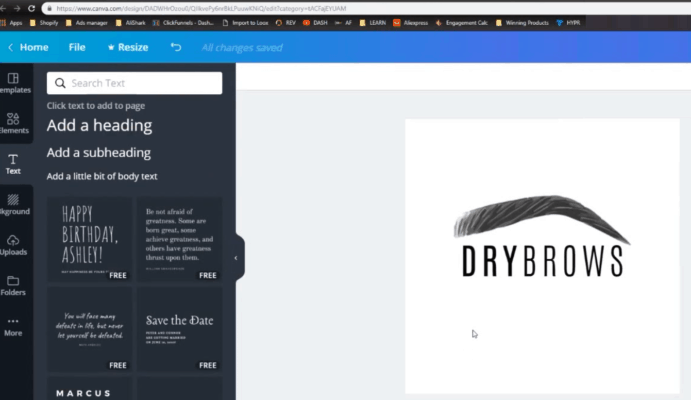Viewport: 691px width, 400px height.
Task: Click the browser forward arrow
Action: click(17, 8)
